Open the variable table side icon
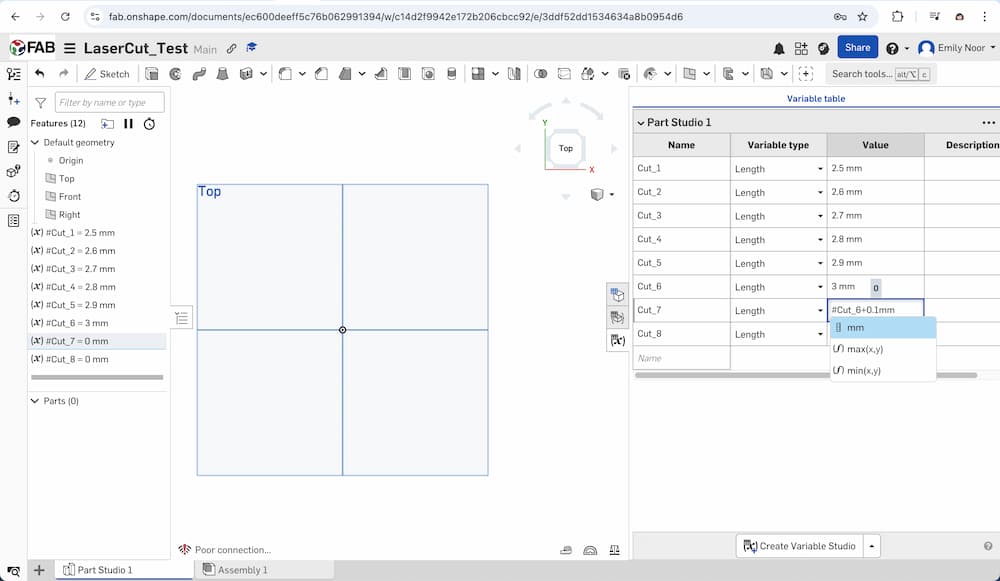This screenshot has height=581, width=1000. coord(617,341)
